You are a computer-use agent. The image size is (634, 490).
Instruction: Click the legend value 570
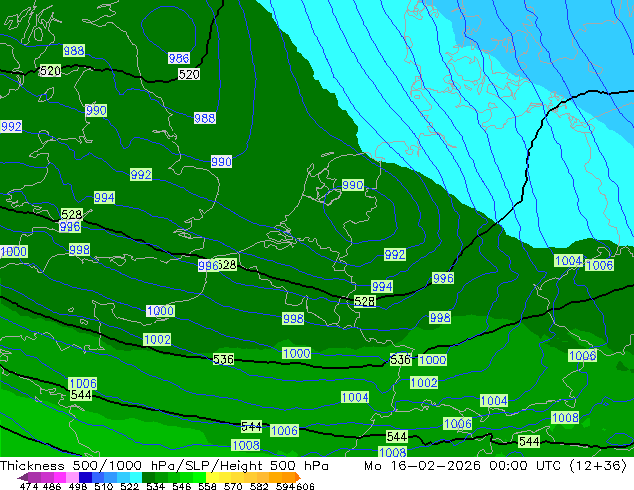coord(233,486)
